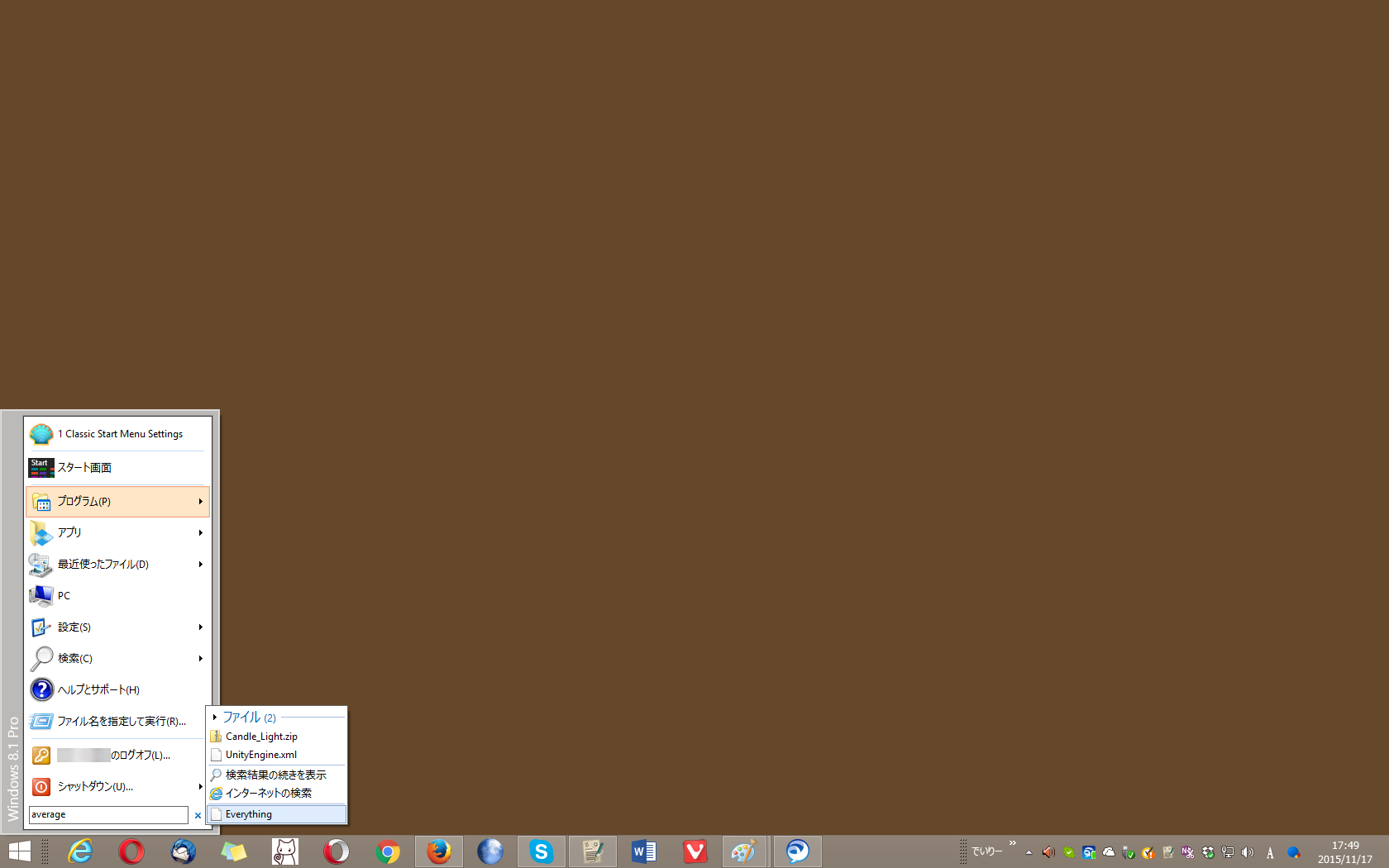Open the UnityEngine.xml search result
Screen dimensions: 1389x868
(277, 755)
